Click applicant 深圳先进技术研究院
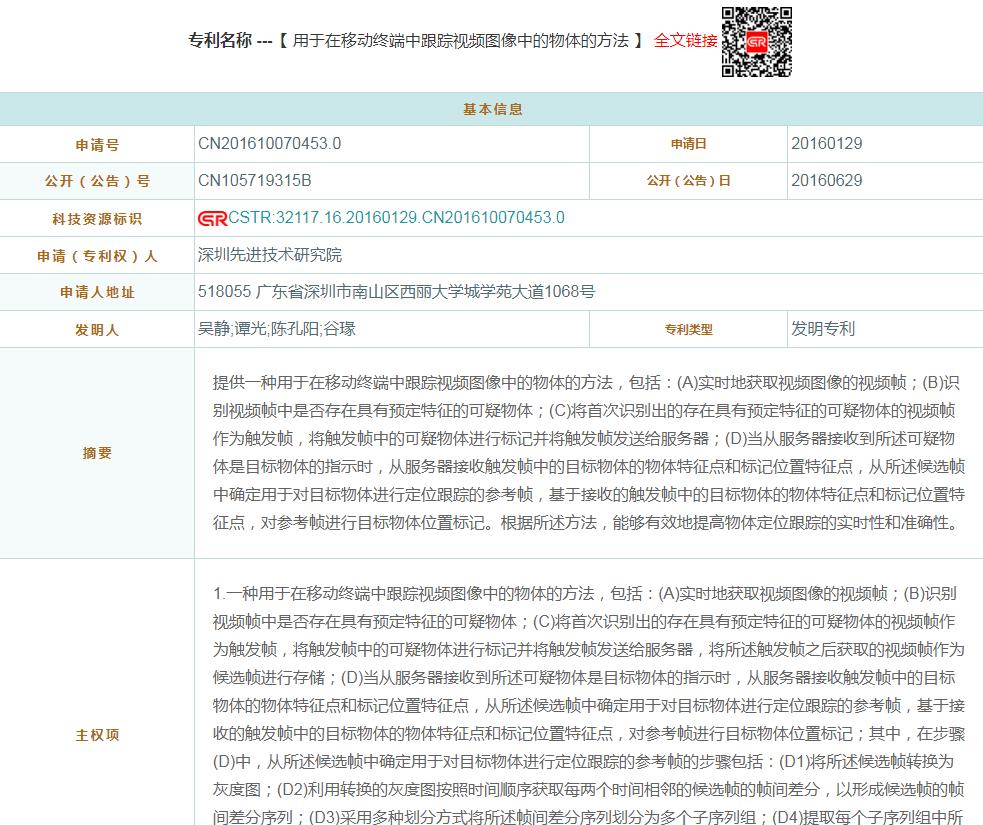This screenshot has width=983, height=825. click(x=269, y=255)
